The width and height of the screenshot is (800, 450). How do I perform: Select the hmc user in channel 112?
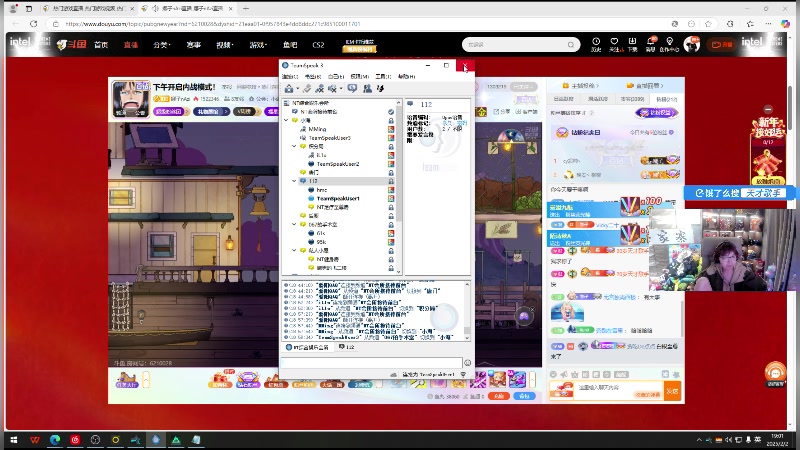(321, 190)
